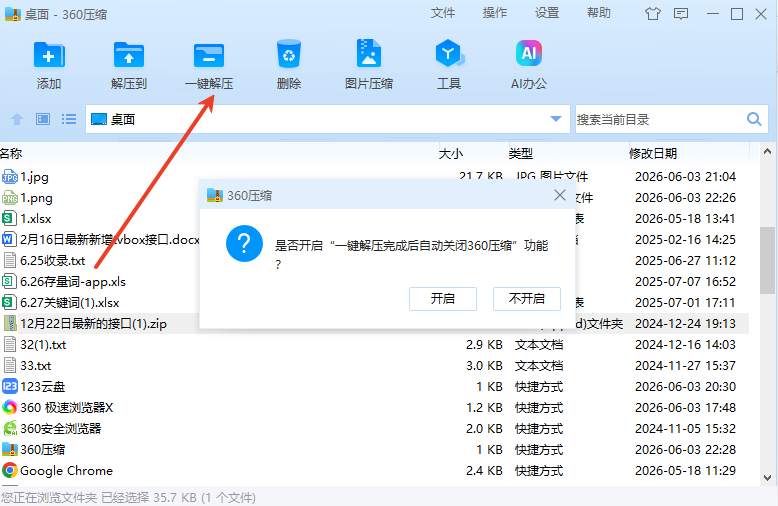Go up one directory with the up arrow
Screen dimensions: 778x506
[x=17, y=119]
